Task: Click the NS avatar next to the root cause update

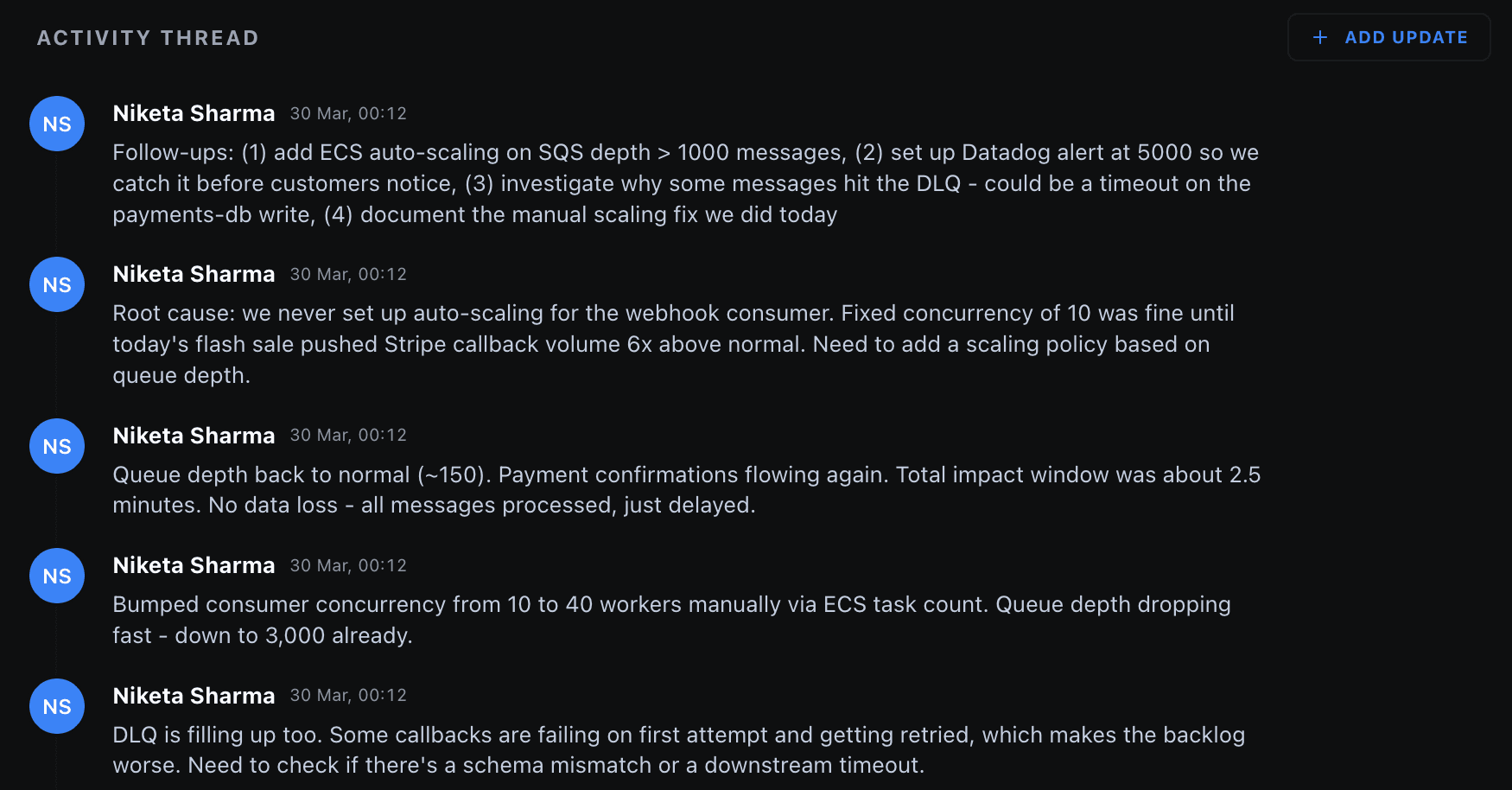Action: coord(56,284)
